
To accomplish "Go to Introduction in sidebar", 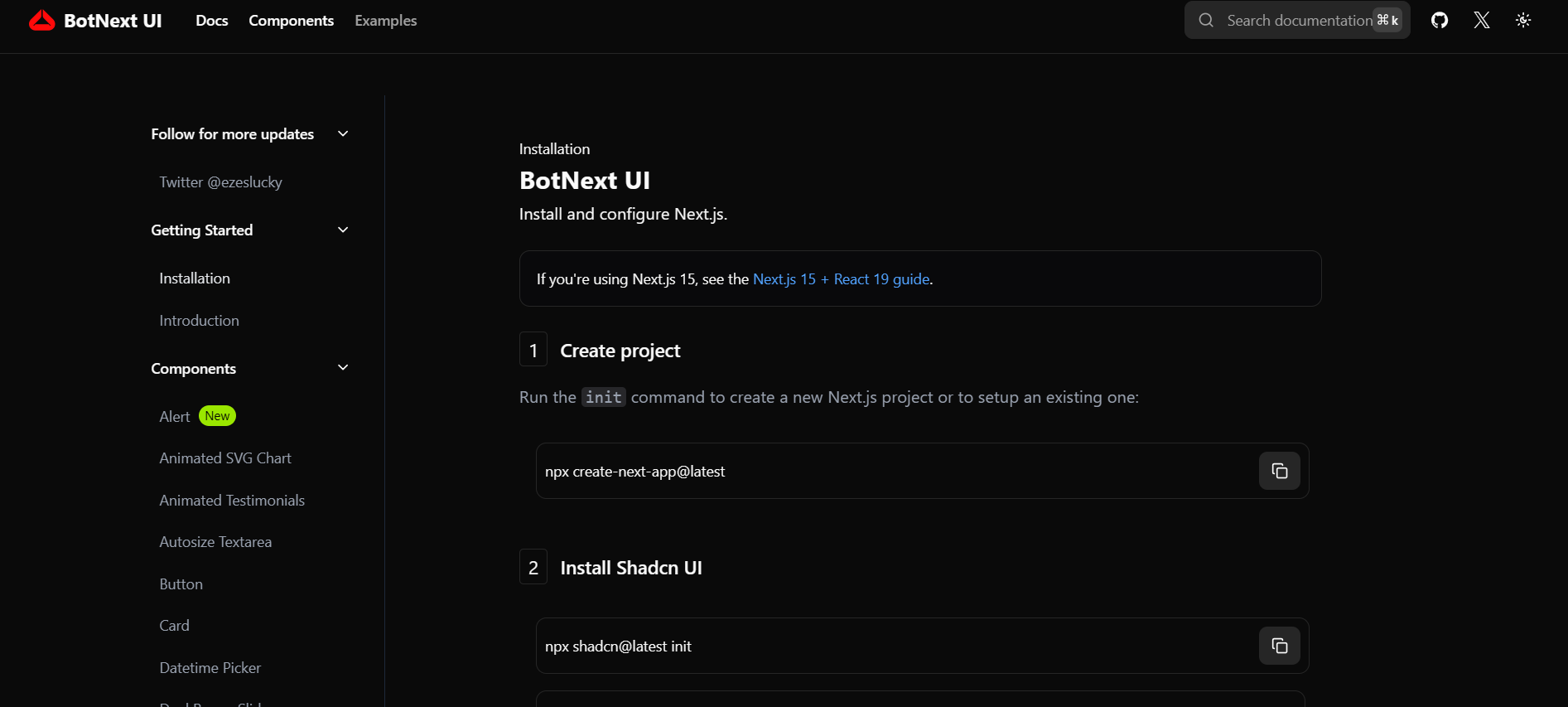I will pyautogui.click(x=199, y=321).
